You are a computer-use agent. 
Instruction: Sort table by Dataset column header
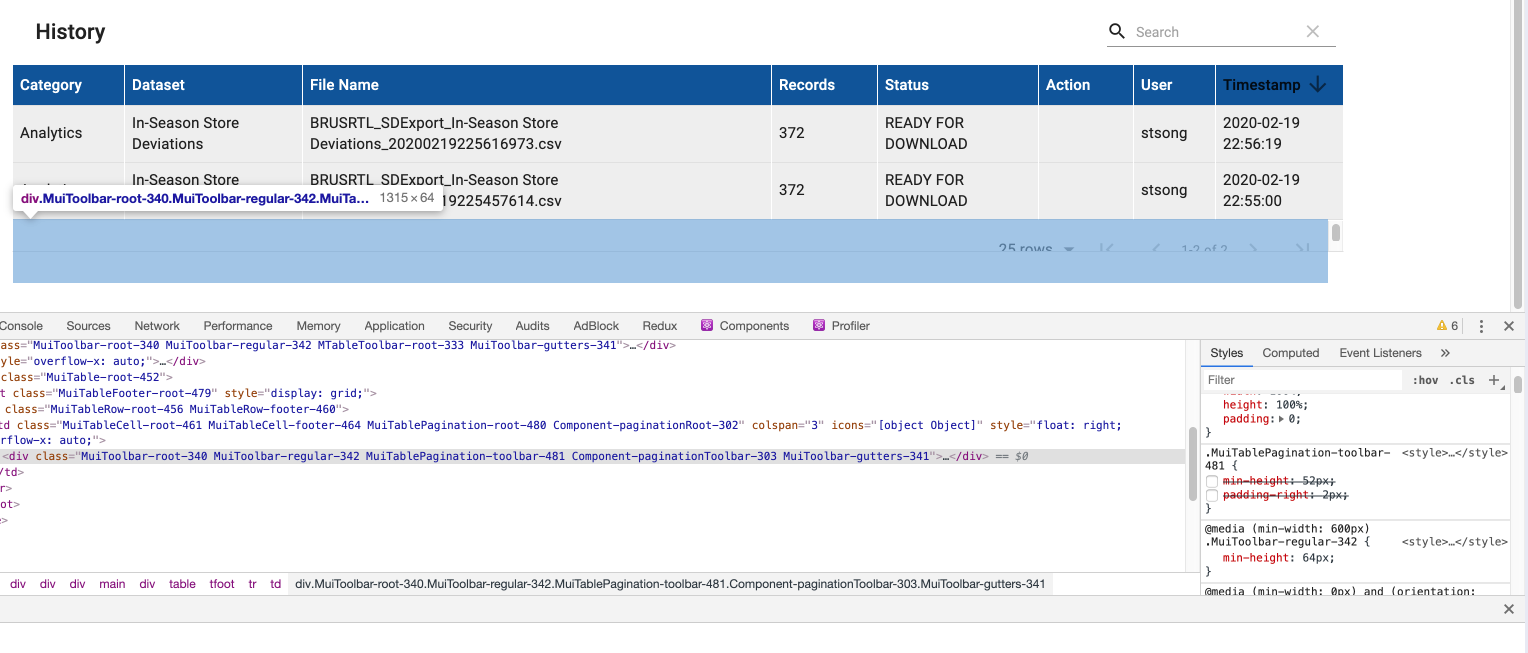tap(158, 85)
